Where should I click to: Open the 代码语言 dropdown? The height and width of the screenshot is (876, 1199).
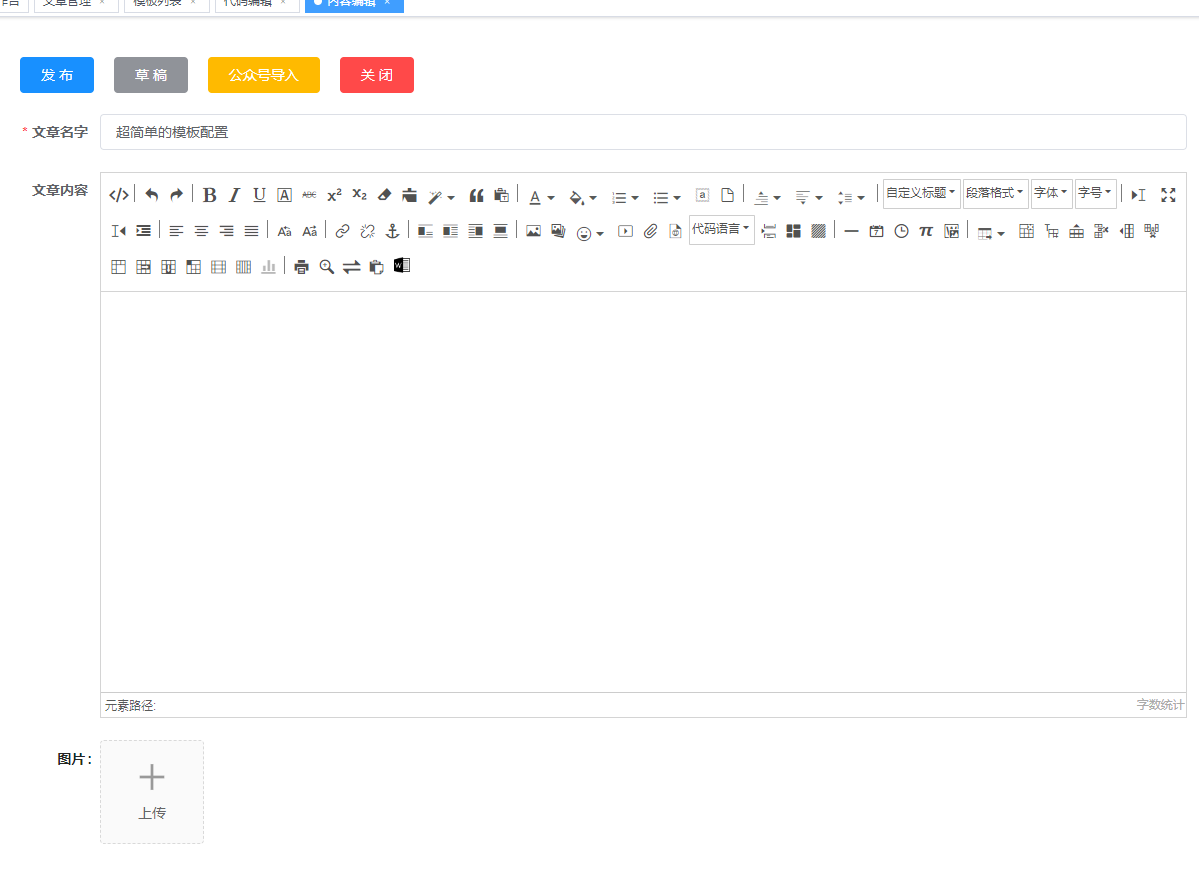click(721, 230)
